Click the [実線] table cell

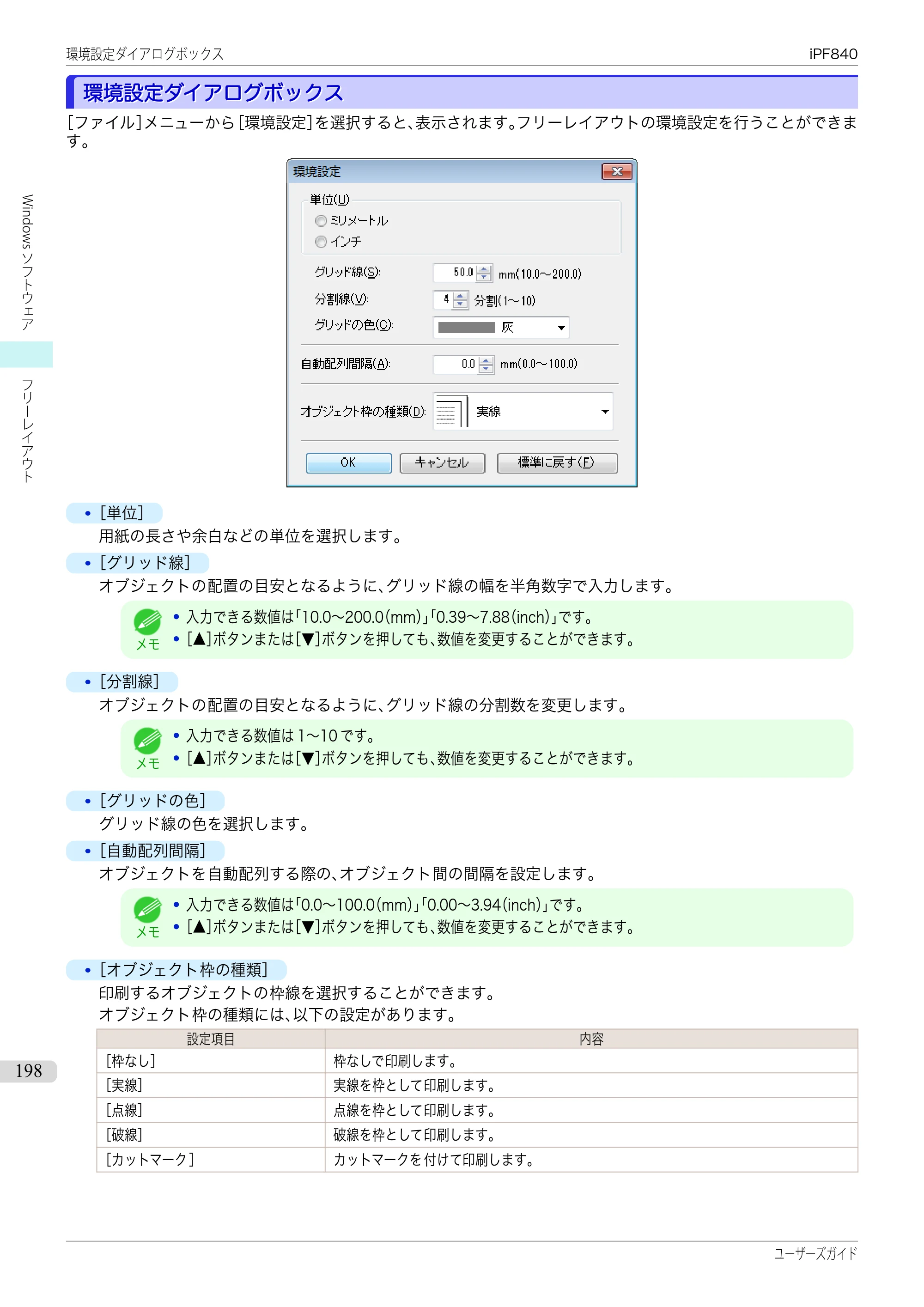(x=211, y=1086)
